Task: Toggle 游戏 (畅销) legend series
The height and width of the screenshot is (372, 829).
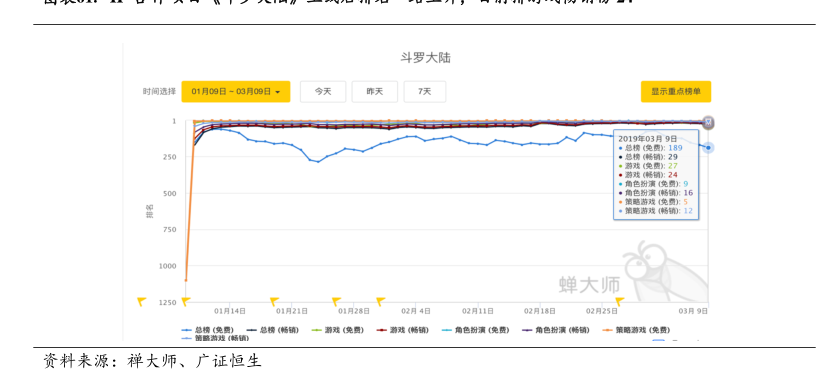Action: [x=403, y=330]
